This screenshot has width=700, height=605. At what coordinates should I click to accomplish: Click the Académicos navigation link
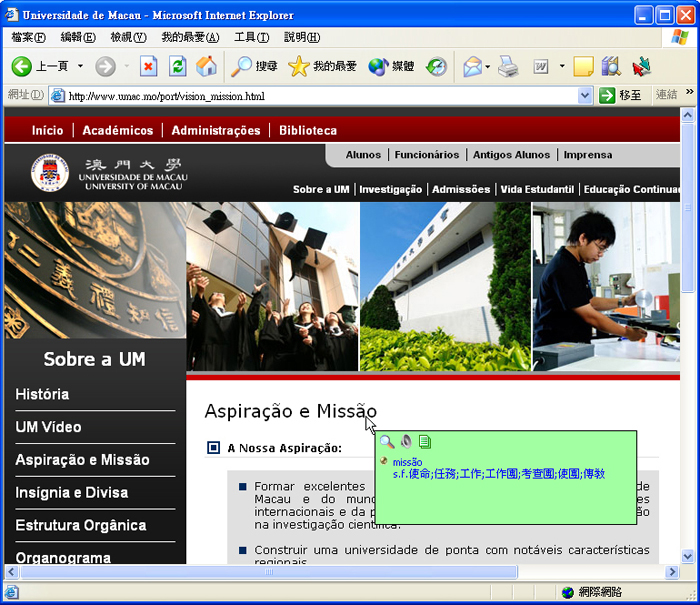pyautogui.click(x=118, y=130)
